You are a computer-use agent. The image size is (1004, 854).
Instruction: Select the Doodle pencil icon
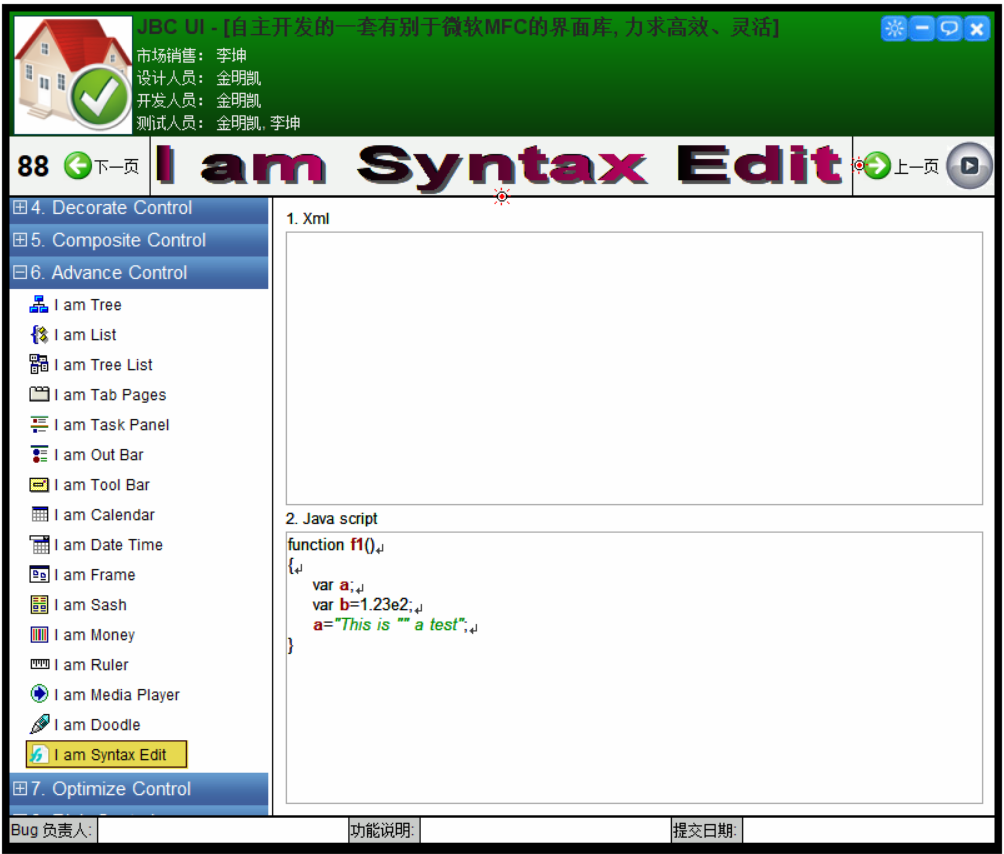pyautogui.click(x=39, y=724)
